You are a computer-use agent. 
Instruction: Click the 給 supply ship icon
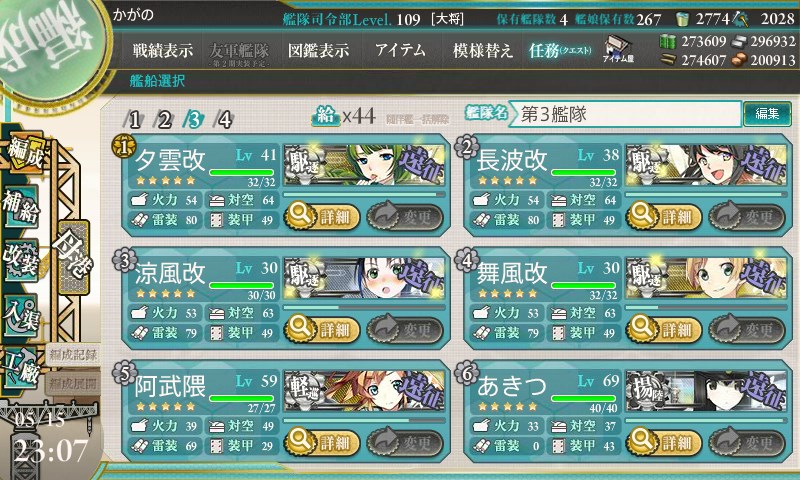[x=326, y=116]
